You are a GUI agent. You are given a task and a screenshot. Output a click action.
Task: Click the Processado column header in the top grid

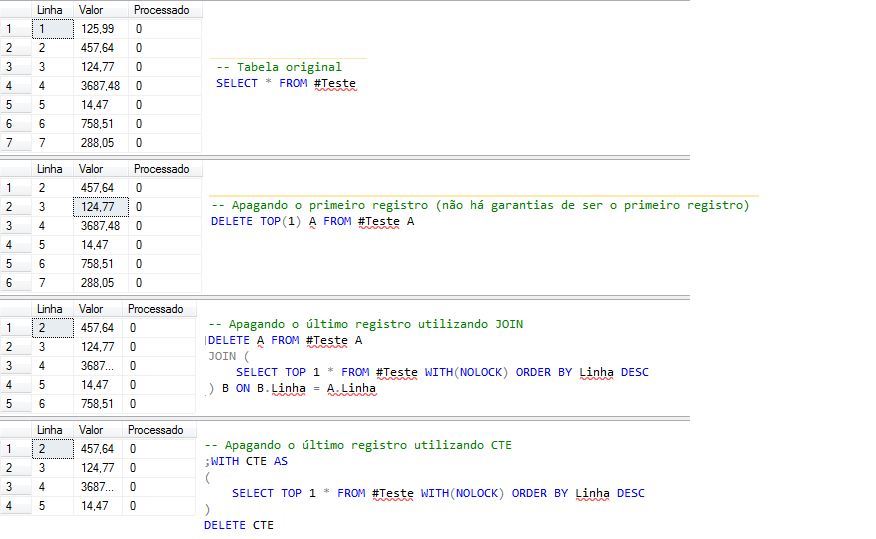[161, 10]
